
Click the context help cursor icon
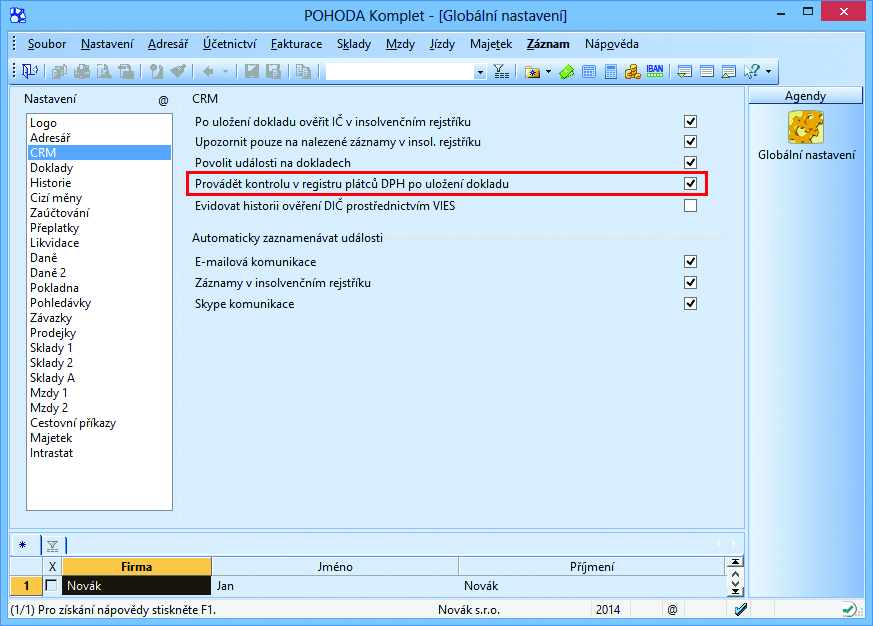coord(751,71)
